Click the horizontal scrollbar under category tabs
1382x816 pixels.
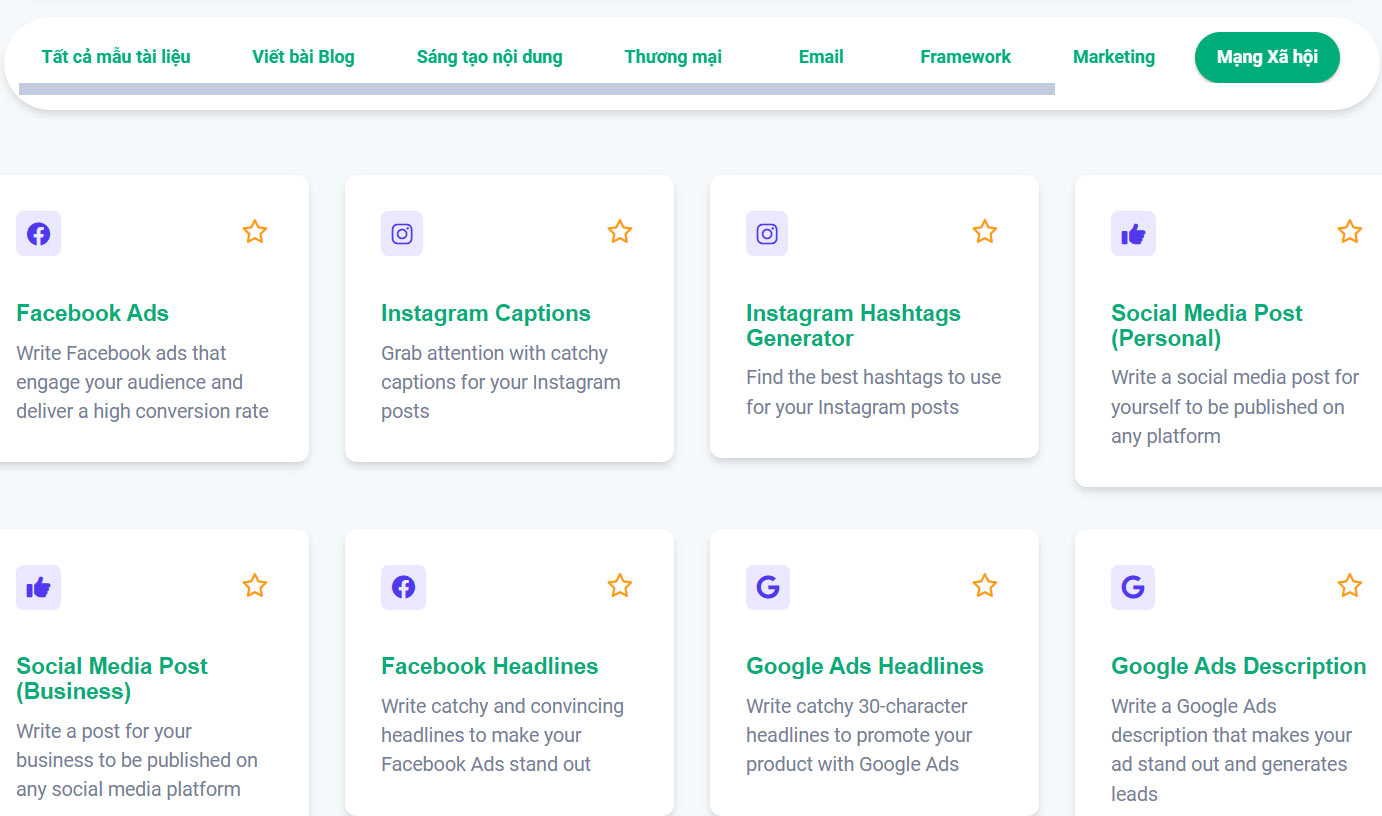coord(536,89)
